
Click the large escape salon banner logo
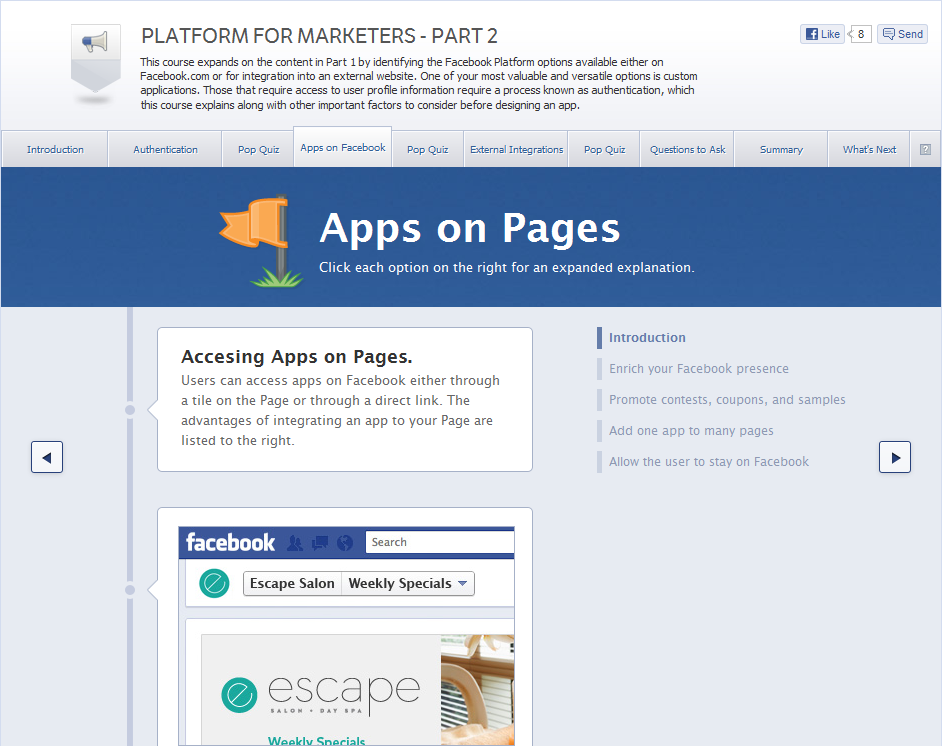tap(321, 694)
